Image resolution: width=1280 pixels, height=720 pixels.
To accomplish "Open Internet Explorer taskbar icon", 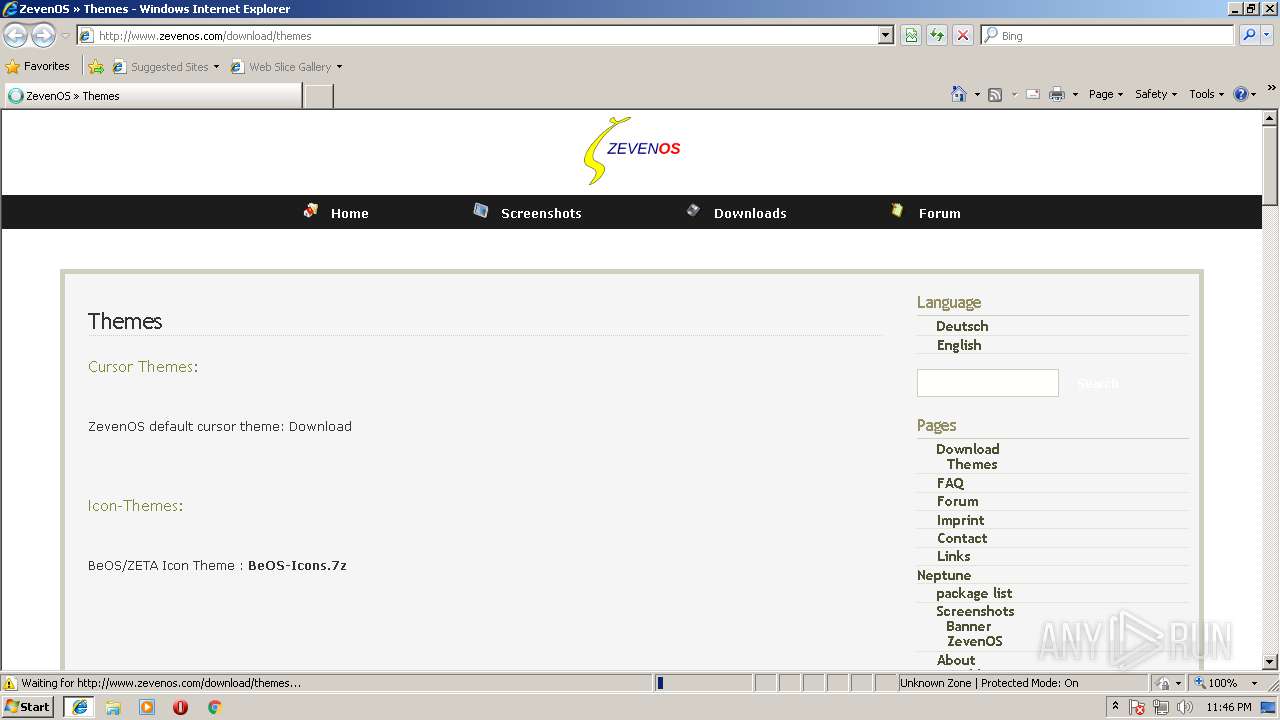I will [79, 707].
